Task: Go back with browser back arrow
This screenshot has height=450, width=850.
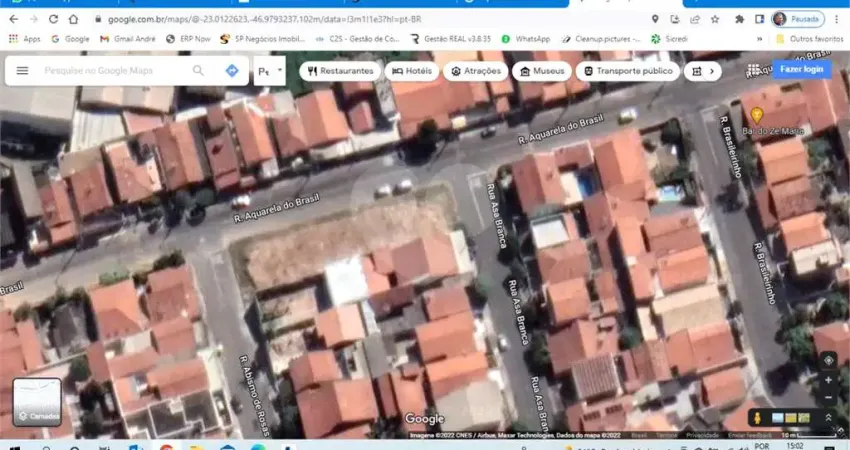Action: coord(14,19)
